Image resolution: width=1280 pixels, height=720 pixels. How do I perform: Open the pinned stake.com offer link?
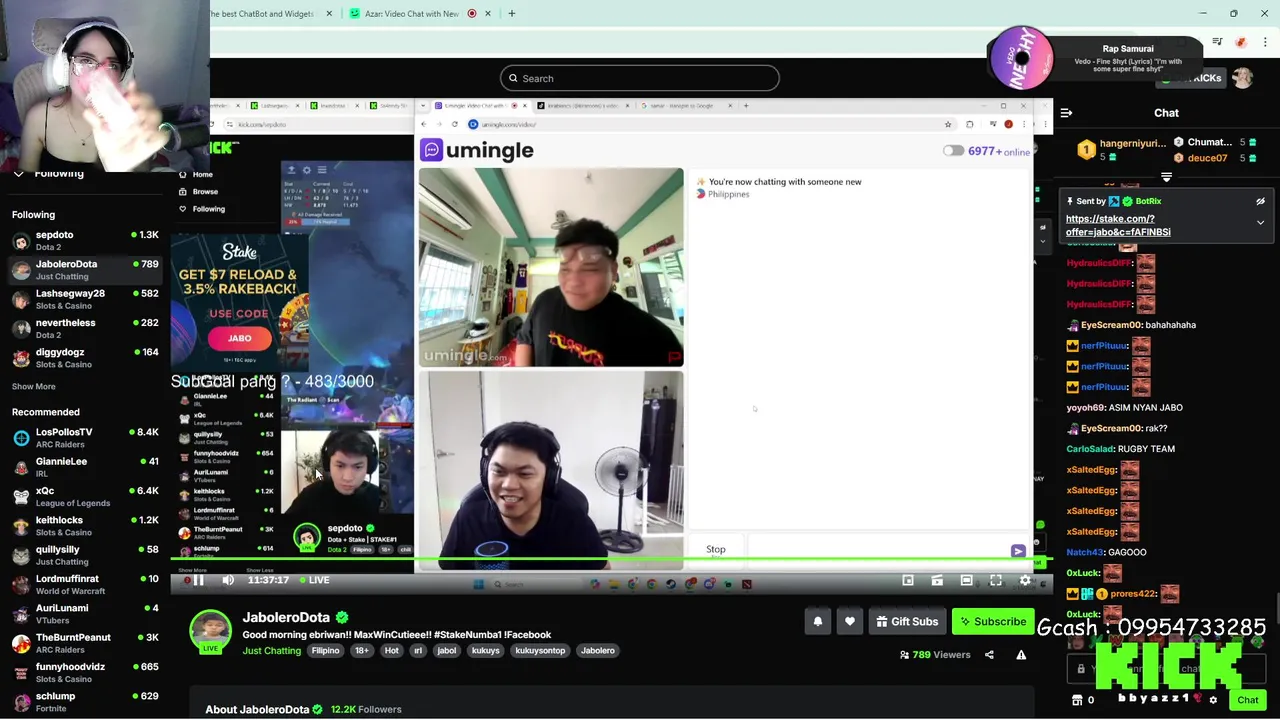(1118, 225)
